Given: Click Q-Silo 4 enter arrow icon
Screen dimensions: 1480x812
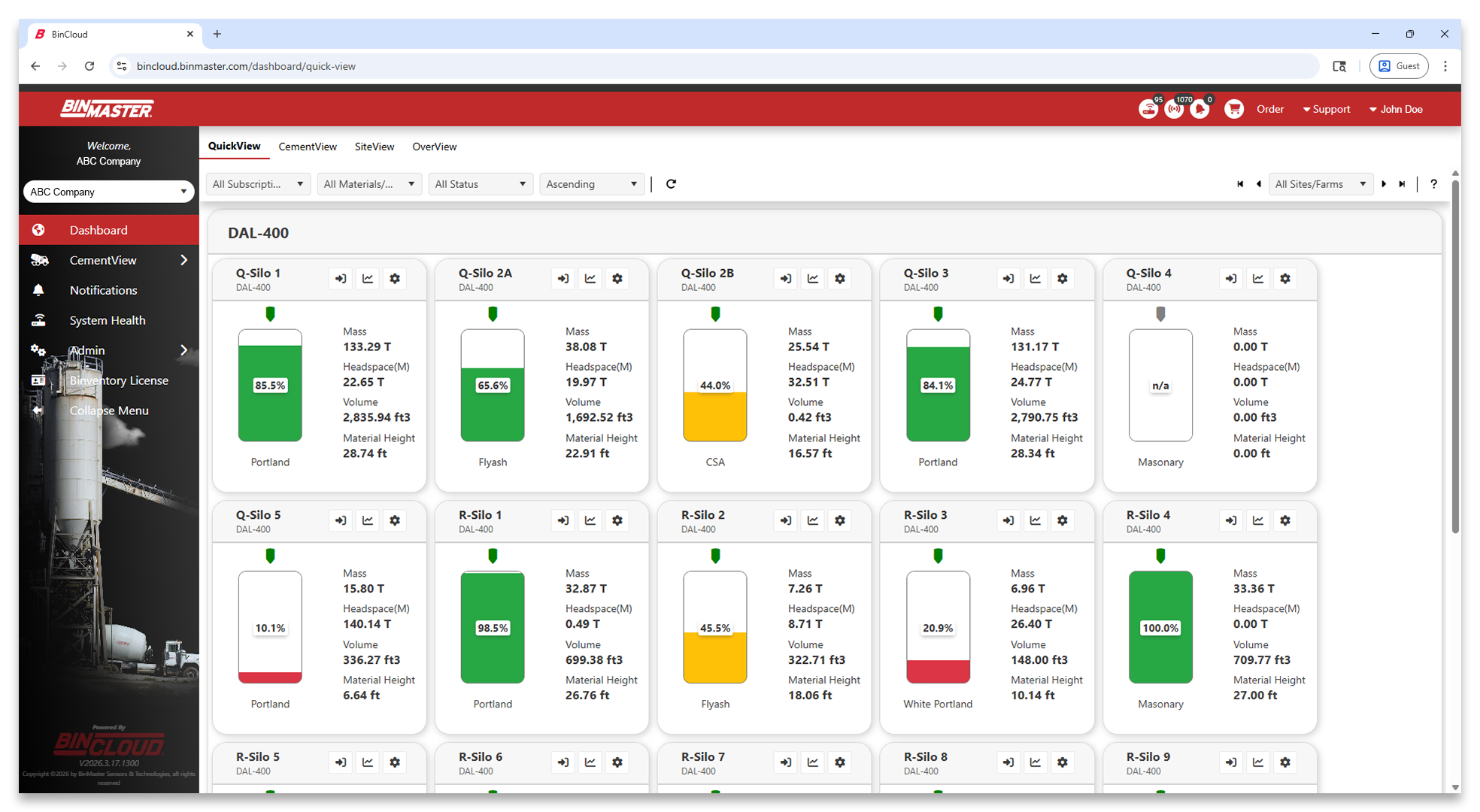Looking at the screenshot, I should 1231,279.
